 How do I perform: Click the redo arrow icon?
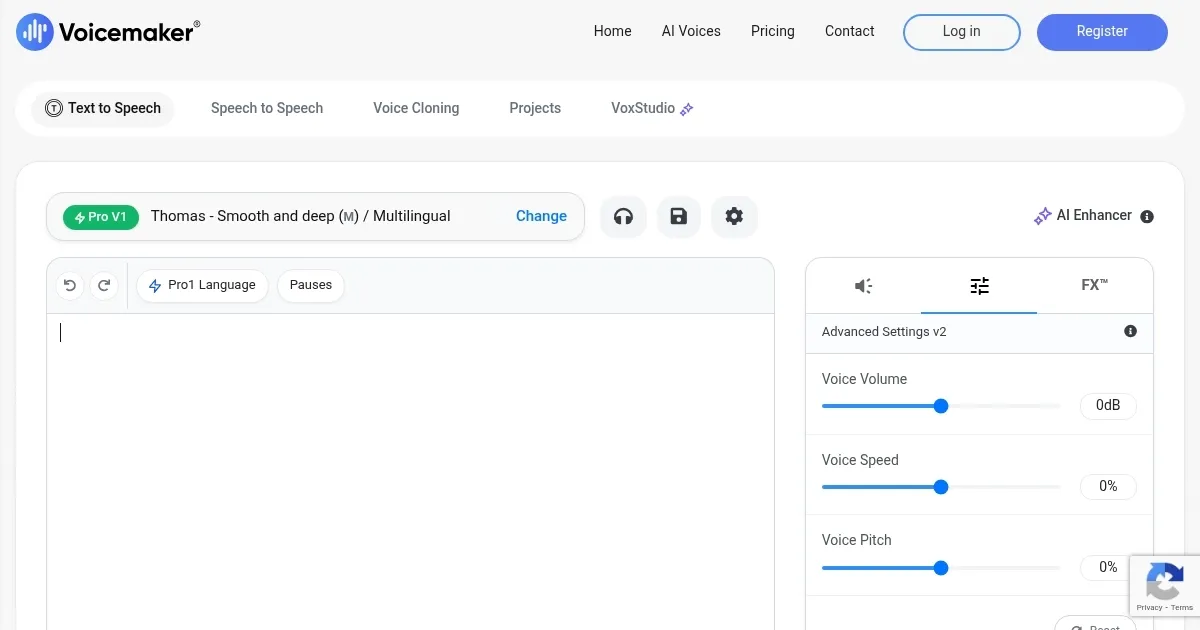tap(104, 285)
